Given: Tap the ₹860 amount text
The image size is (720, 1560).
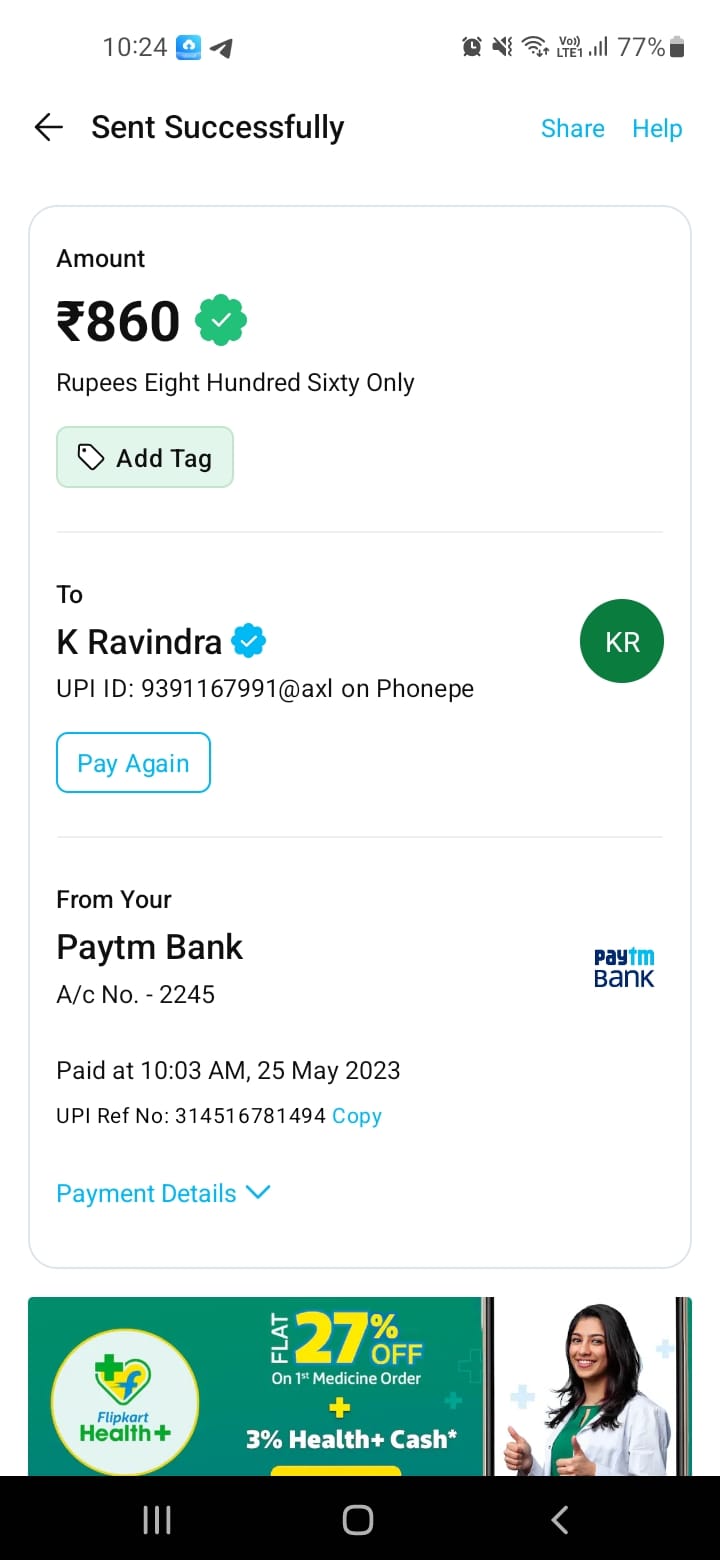Looking at the screenshot, I should point(118,322).
